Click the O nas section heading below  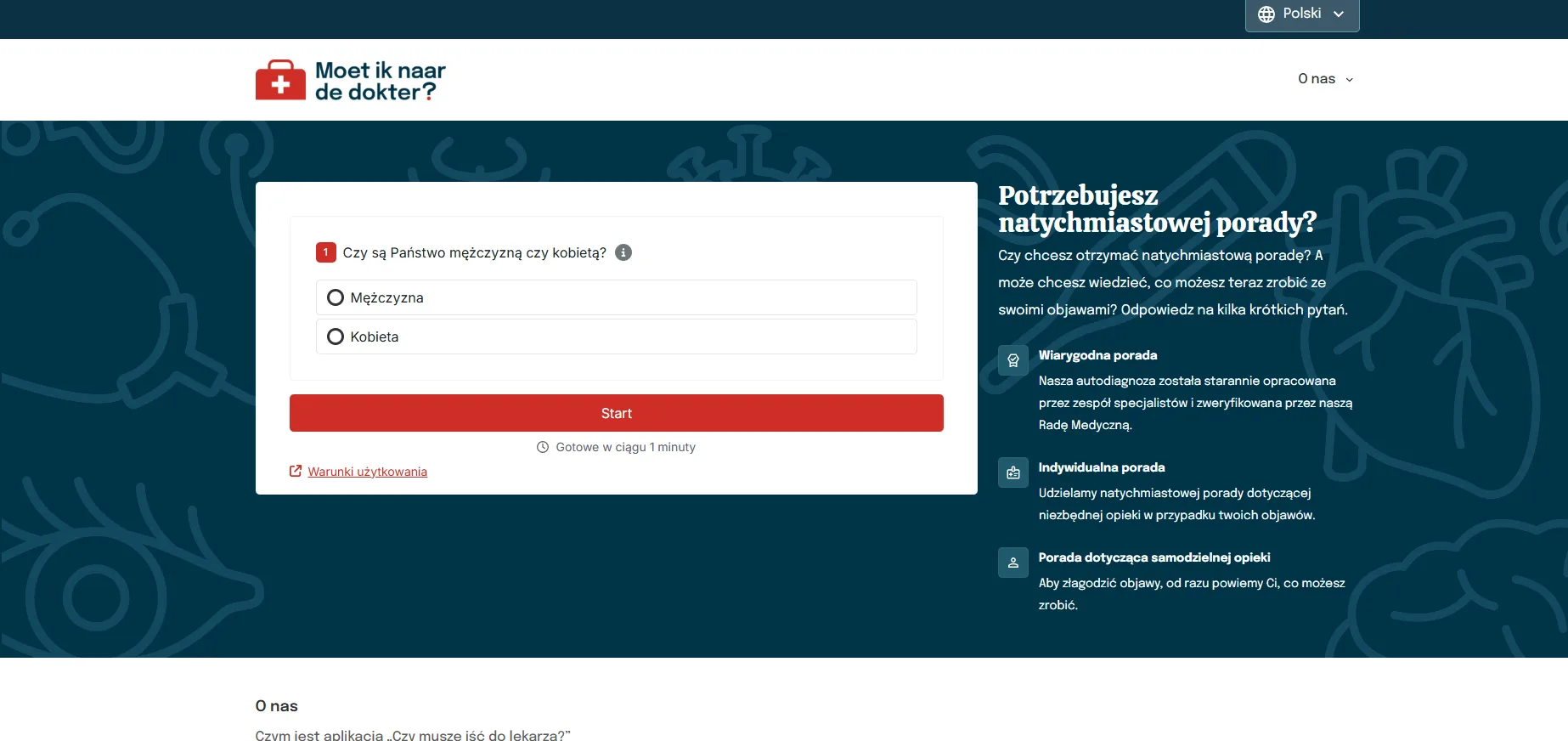[x=276, y=706]
